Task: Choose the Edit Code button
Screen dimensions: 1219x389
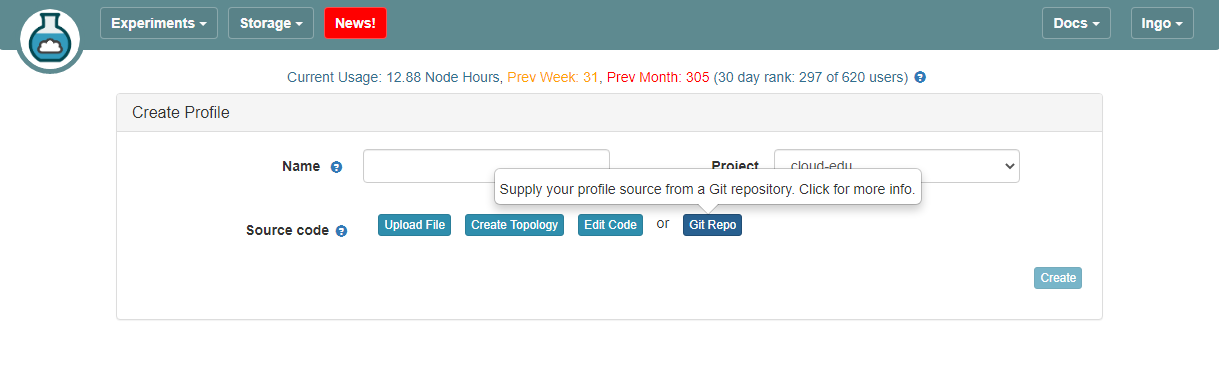Action: point(610,225)
